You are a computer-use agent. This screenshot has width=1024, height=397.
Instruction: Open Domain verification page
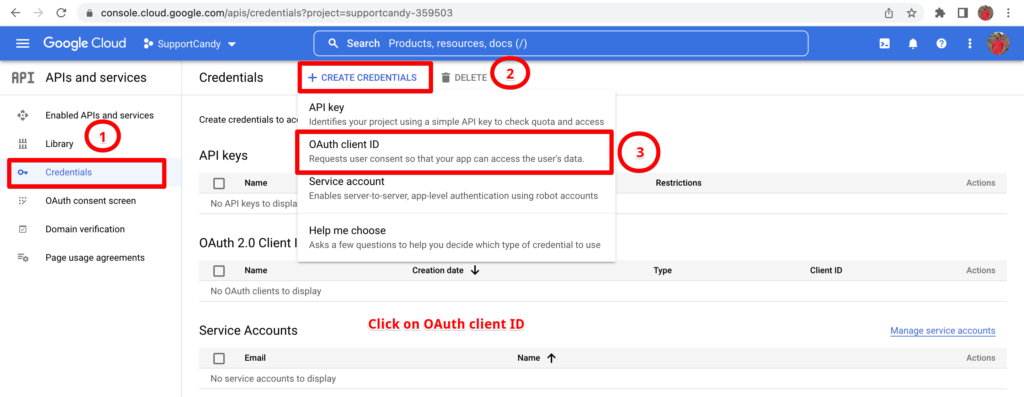tap(85, 229)
